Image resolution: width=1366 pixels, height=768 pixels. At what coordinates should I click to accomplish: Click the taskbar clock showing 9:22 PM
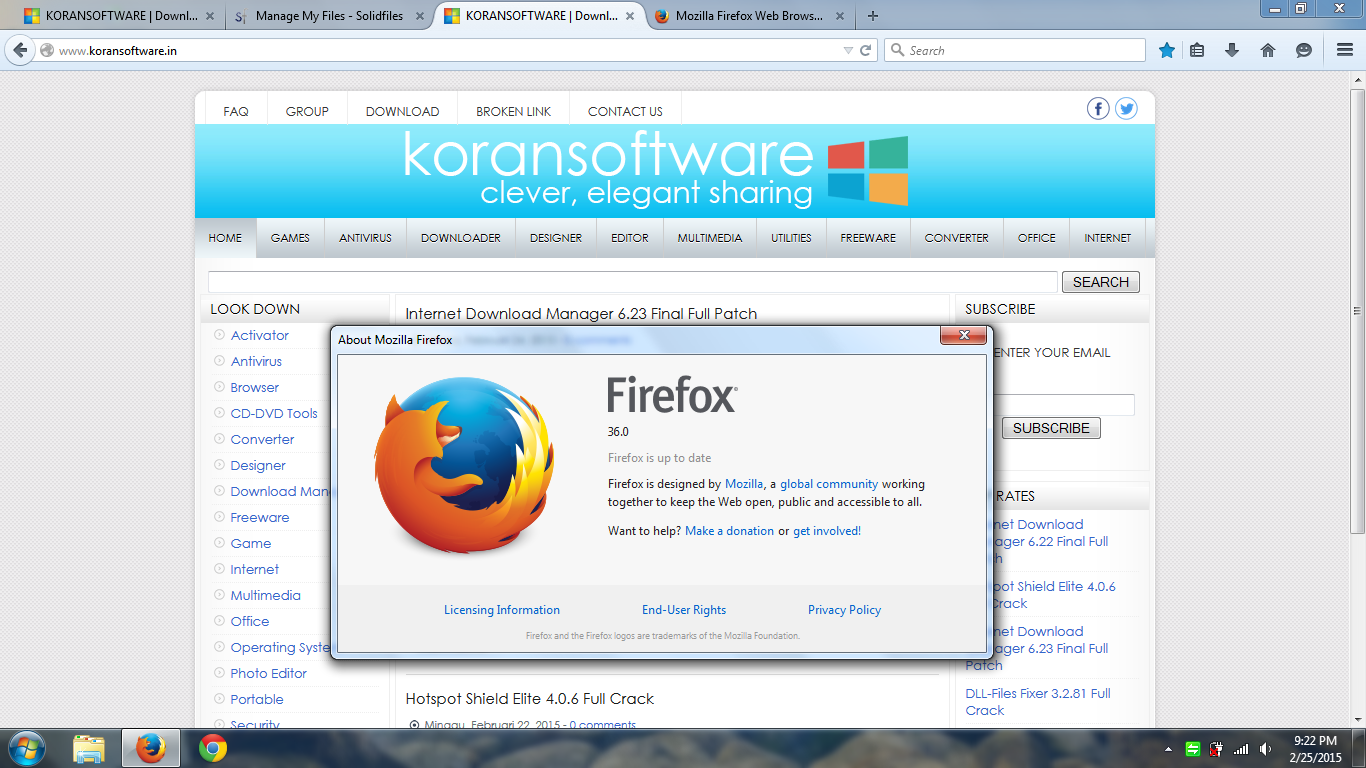tap(1315, 749)
